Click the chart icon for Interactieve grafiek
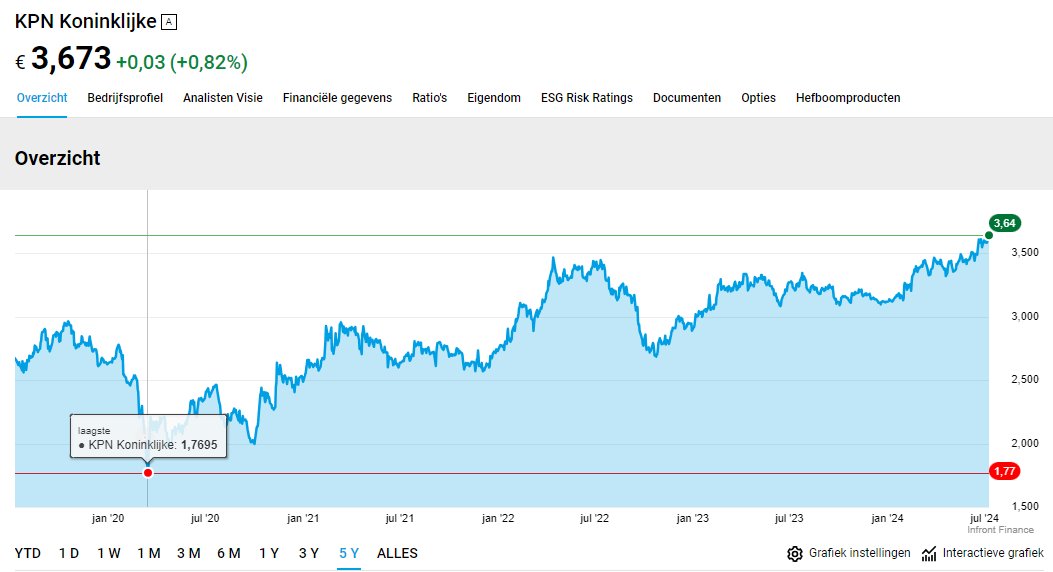 (929, 554)
